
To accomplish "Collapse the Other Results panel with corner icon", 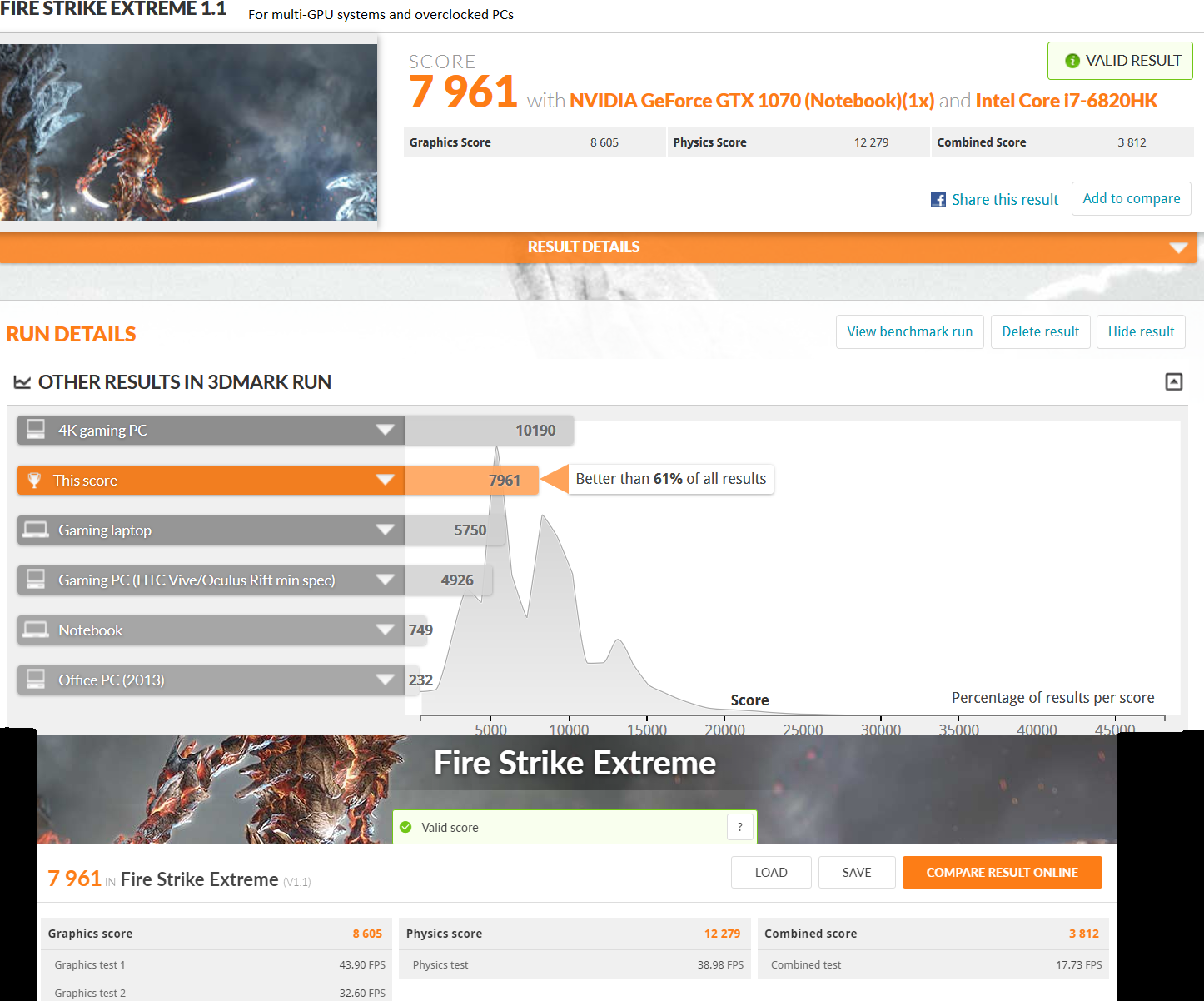I will point(1173,381).
